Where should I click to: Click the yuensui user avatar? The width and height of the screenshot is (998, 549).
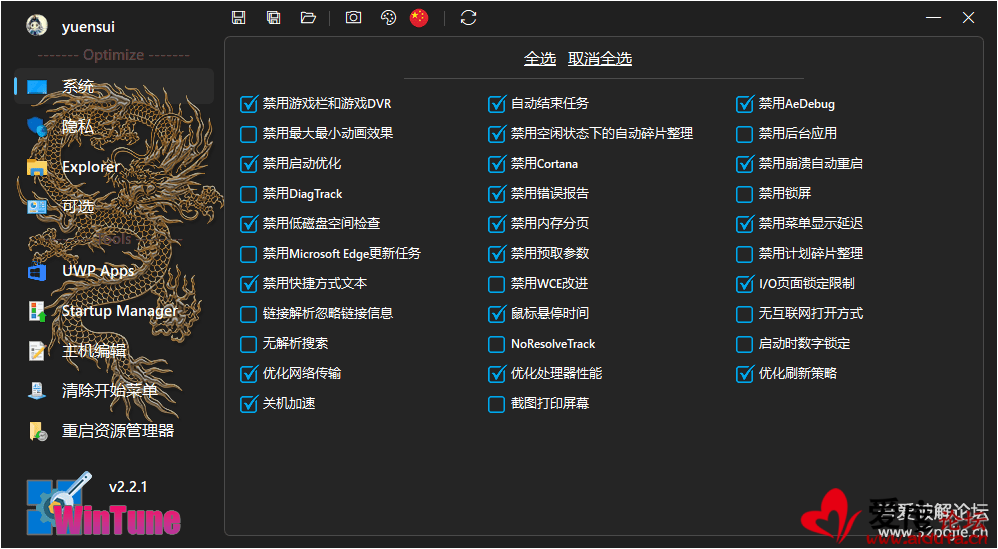click(x=36, y=25)
